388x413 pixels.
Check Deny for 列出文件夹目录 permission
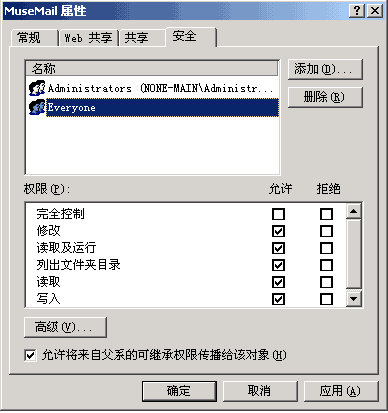point(326,265)
